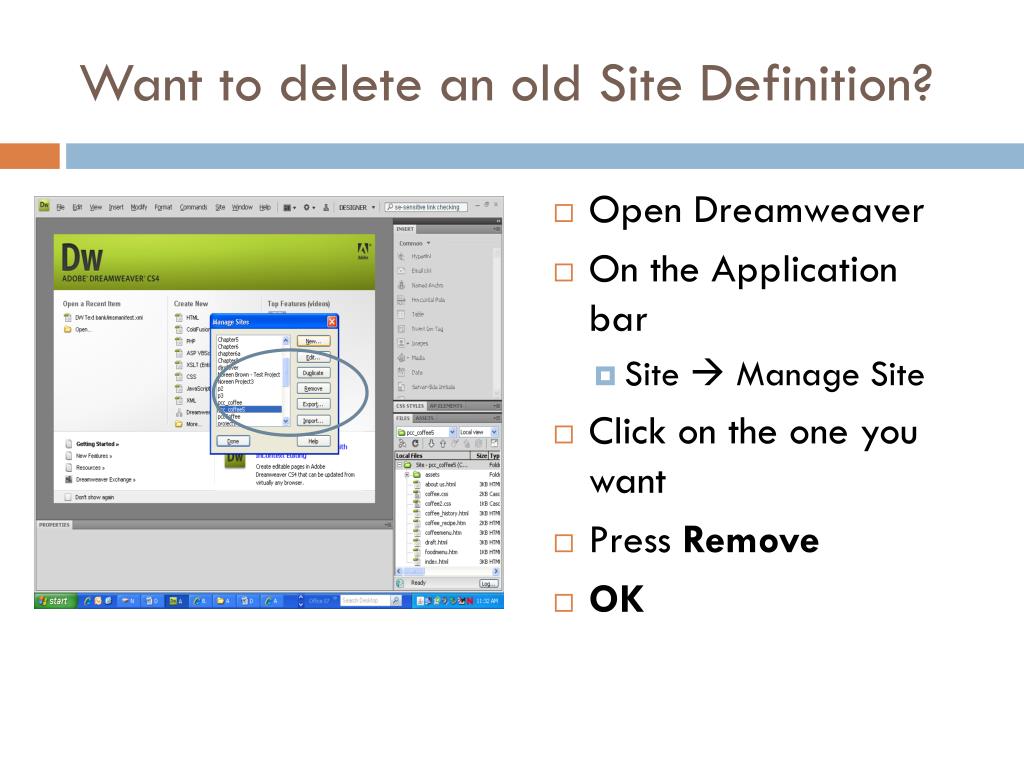
Task: Click the Remove button in Manage Sites
Action: point(313,389)
